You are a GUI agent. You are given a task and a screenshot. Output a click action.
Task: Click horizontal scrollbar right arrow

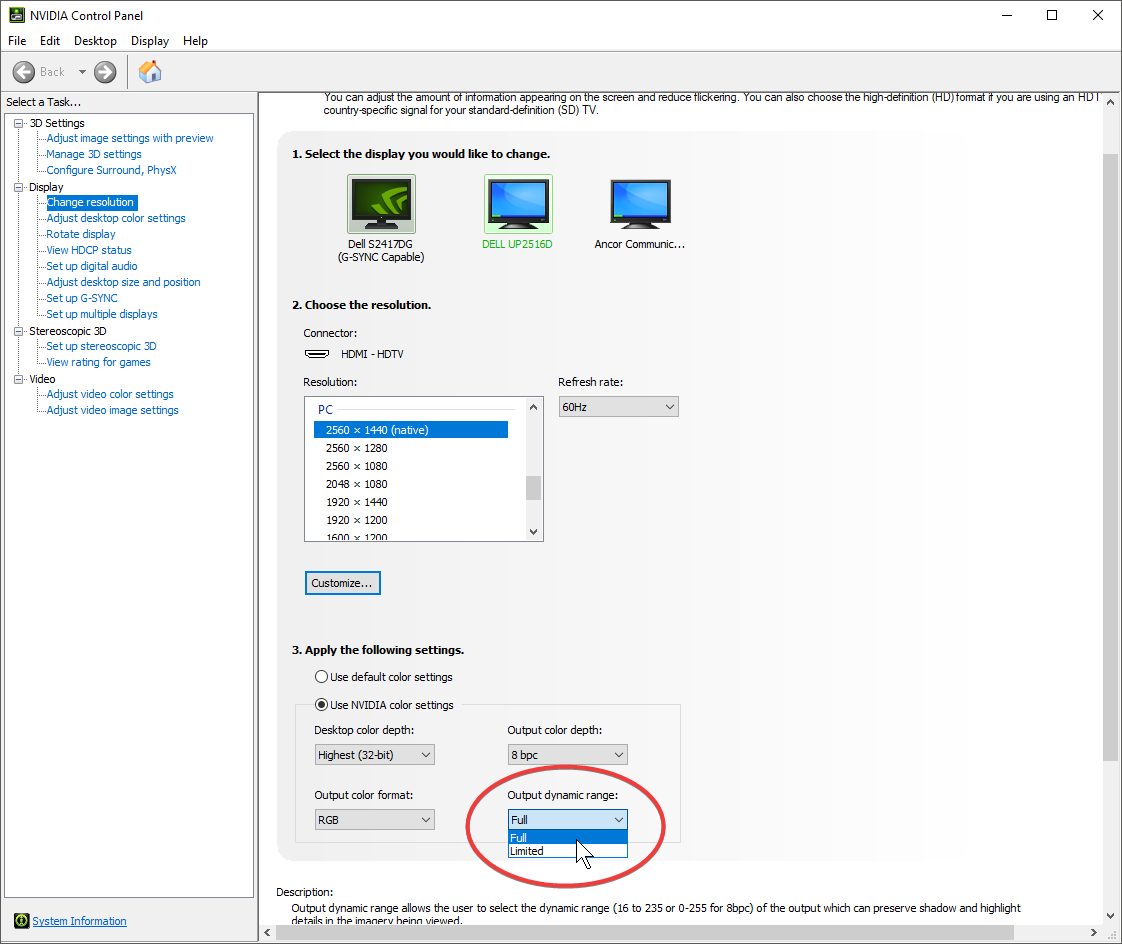tap(1093, 933)
